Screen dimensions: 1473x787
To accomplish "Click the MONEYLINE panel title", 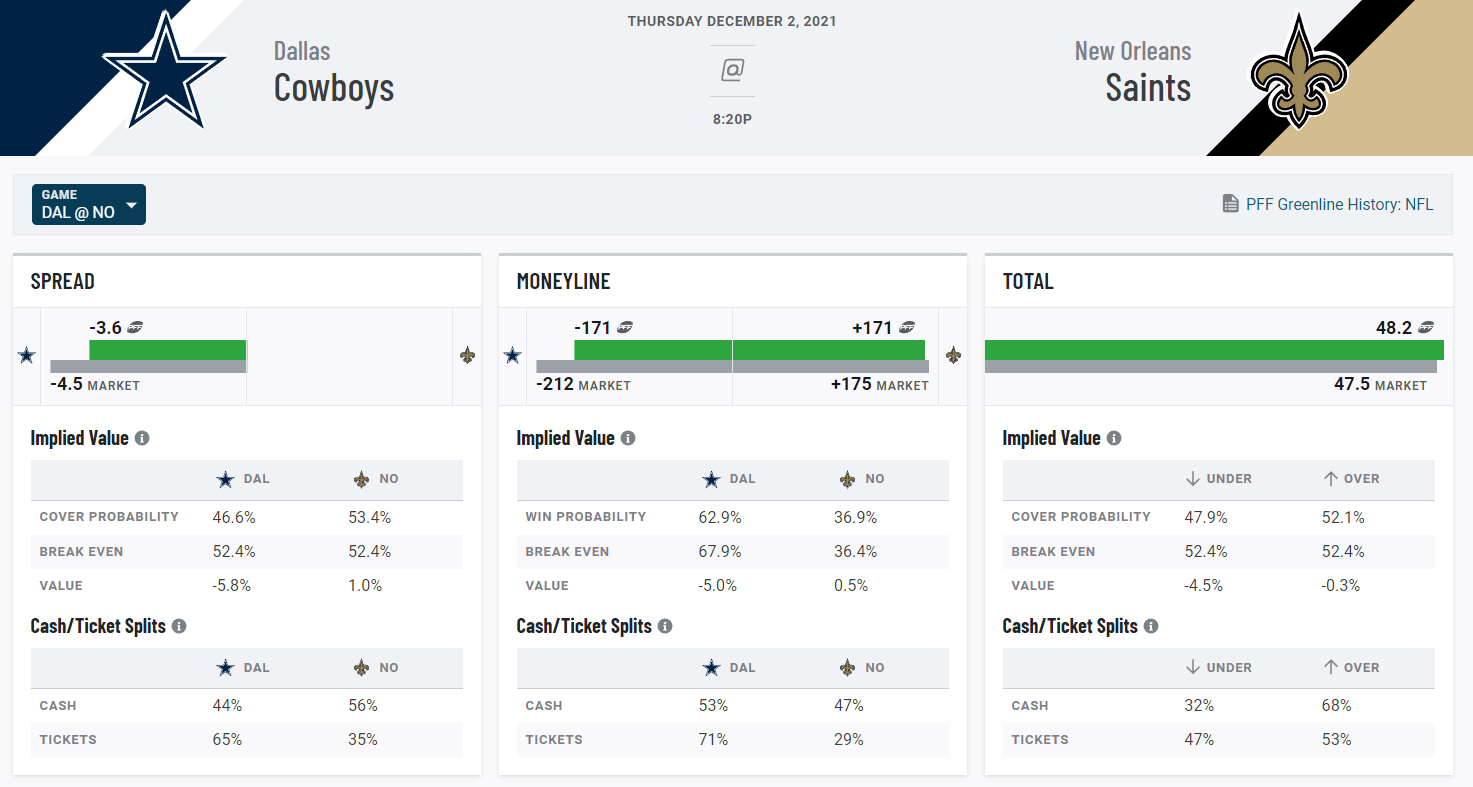I will [x=565, y=281].
